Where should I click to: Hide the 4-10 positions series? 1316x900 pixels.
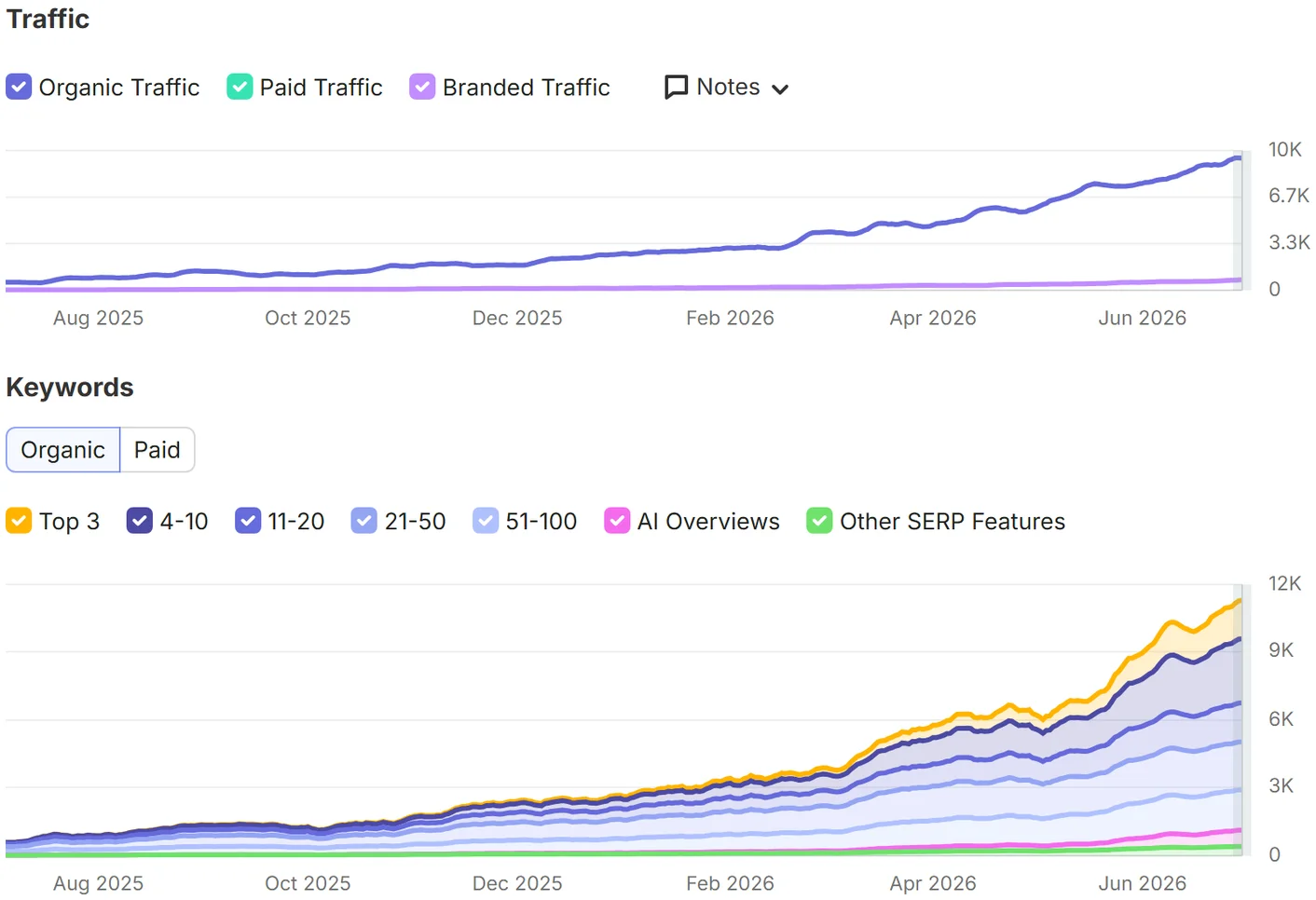(139, 521)
